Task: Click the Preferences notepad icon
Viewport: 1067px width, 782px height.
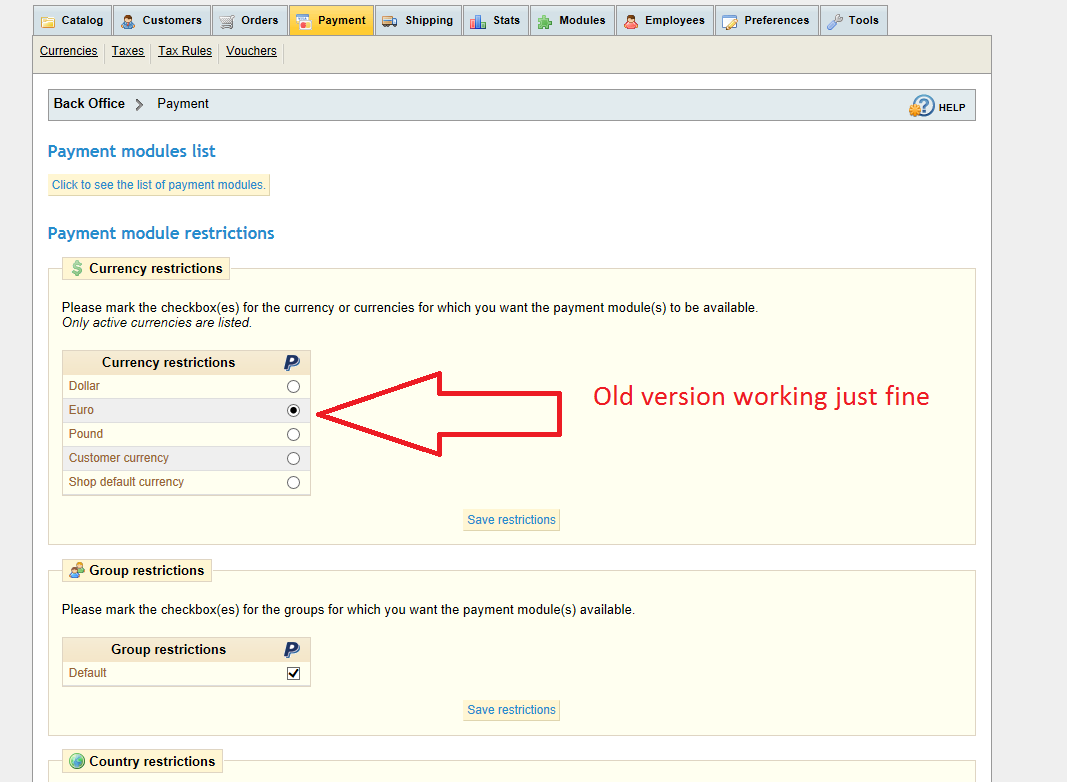Action: pyautogui.click(x=729, y=22)
